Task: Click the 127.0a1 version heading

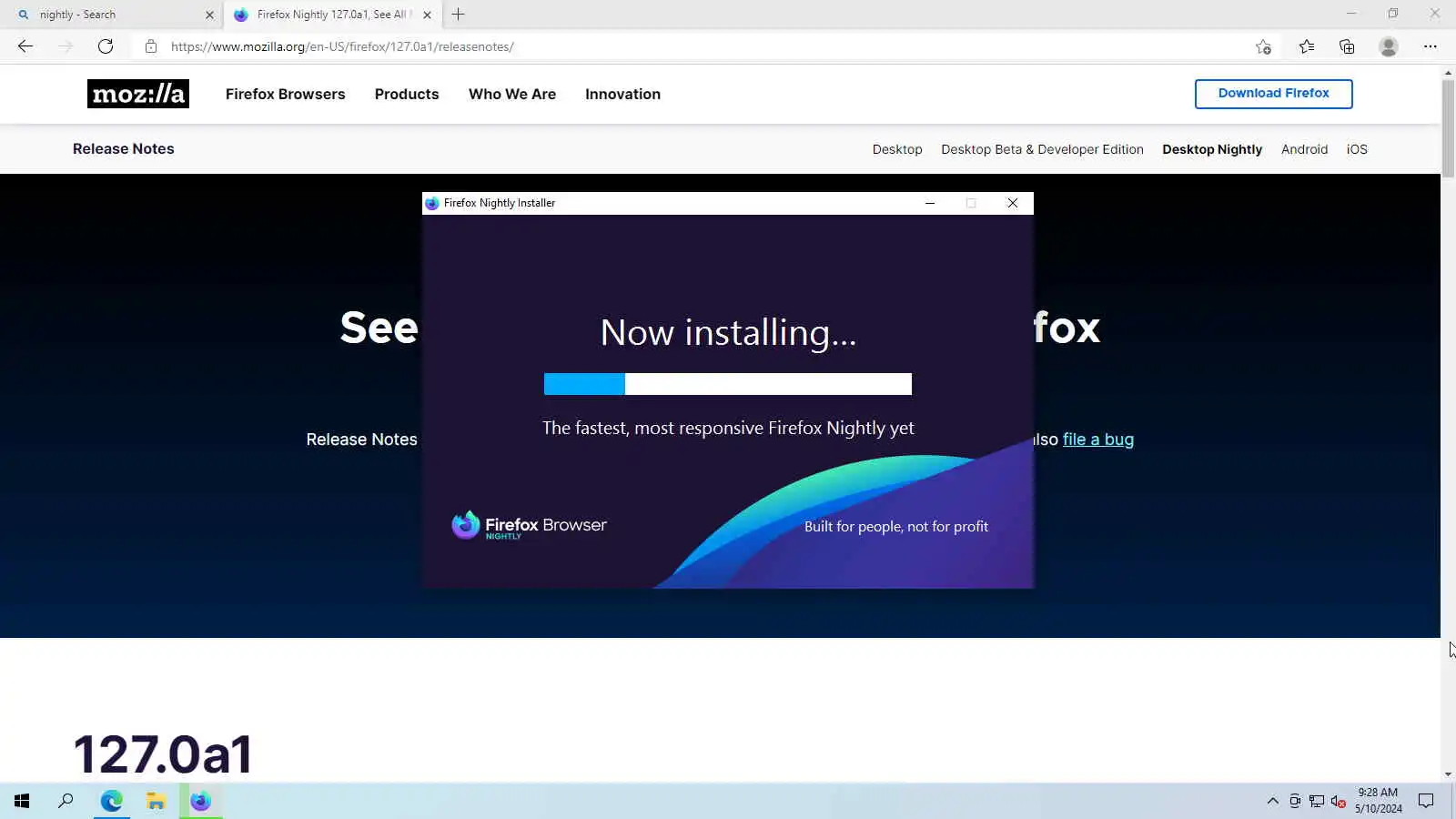Action: 163,753
